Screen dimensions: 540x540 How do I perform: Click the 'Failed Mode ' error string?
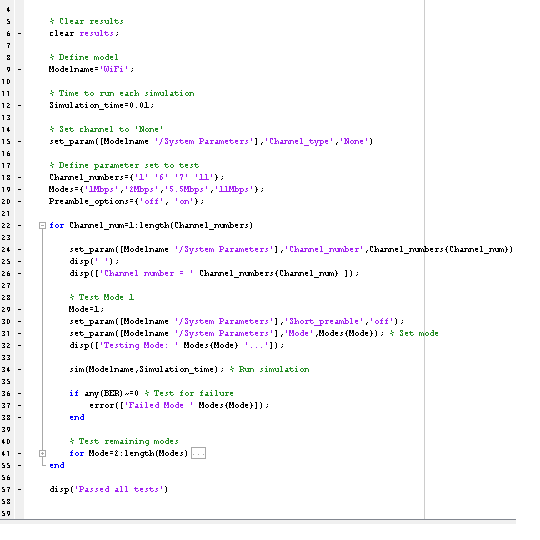tap(159, 405)
